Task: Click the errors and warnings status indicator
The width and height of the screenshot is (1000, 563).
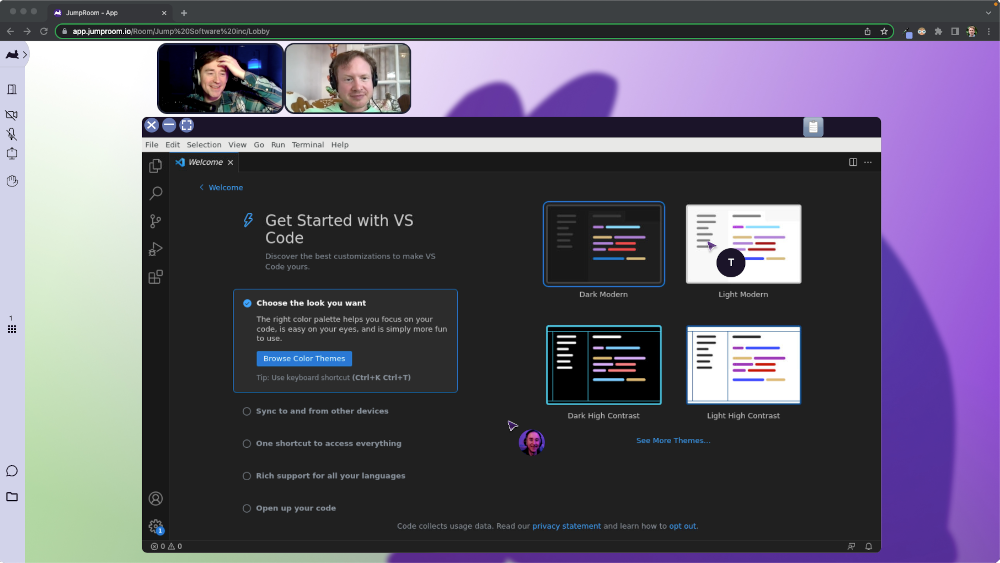Action: pyautogui.click(x=166, y=546)
